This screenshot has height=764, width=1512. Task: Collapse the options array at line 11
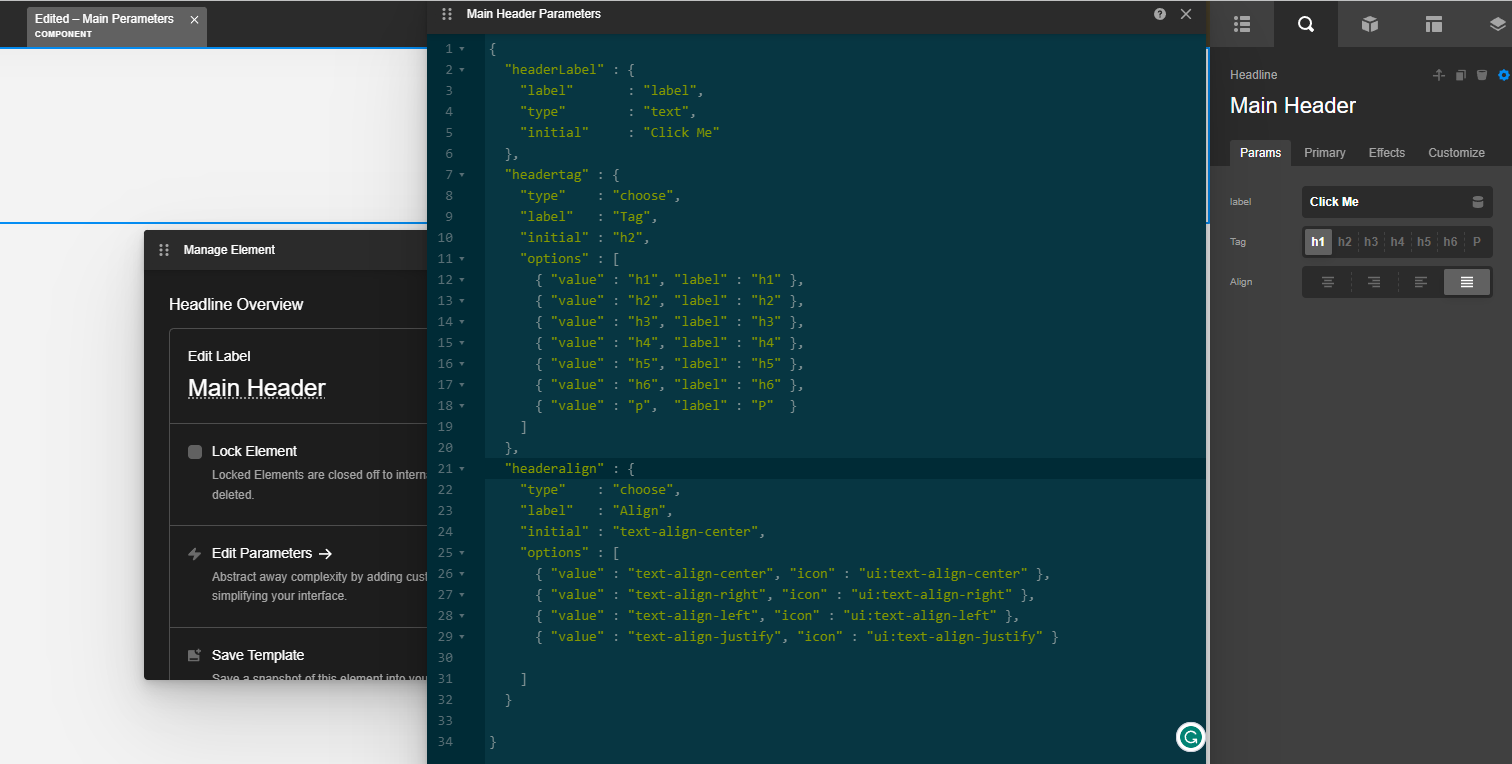click(x=461, y=259)
